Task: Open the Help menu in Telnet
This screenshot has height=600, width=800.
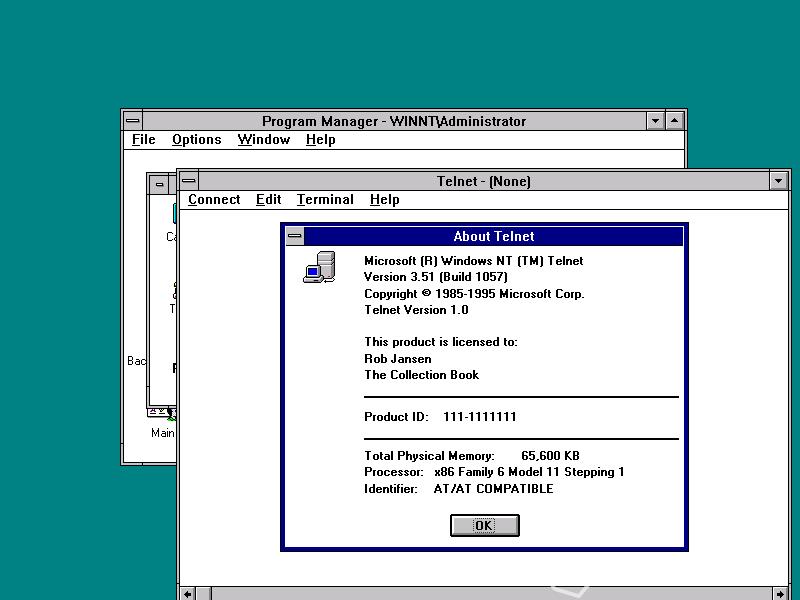Action: tap(384, 199)
